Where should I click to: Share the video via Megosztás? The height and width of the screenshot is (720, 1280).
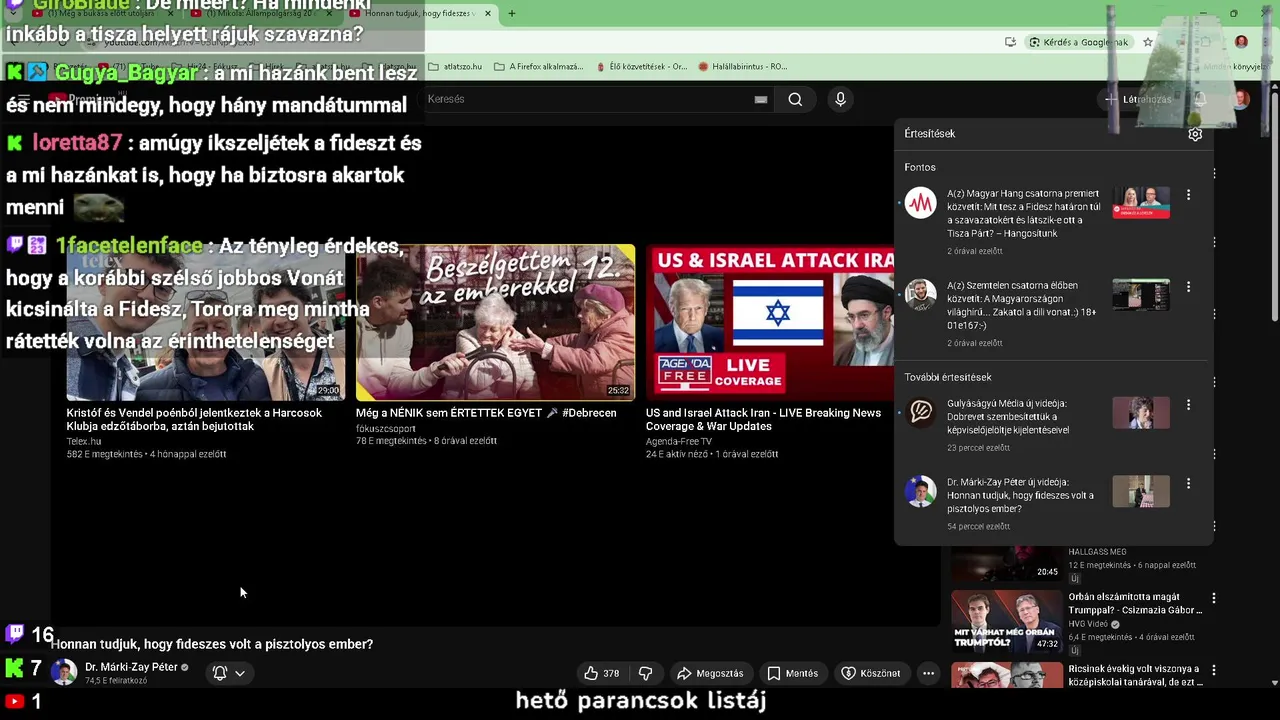pyautogui.click(x=710, y=673)
